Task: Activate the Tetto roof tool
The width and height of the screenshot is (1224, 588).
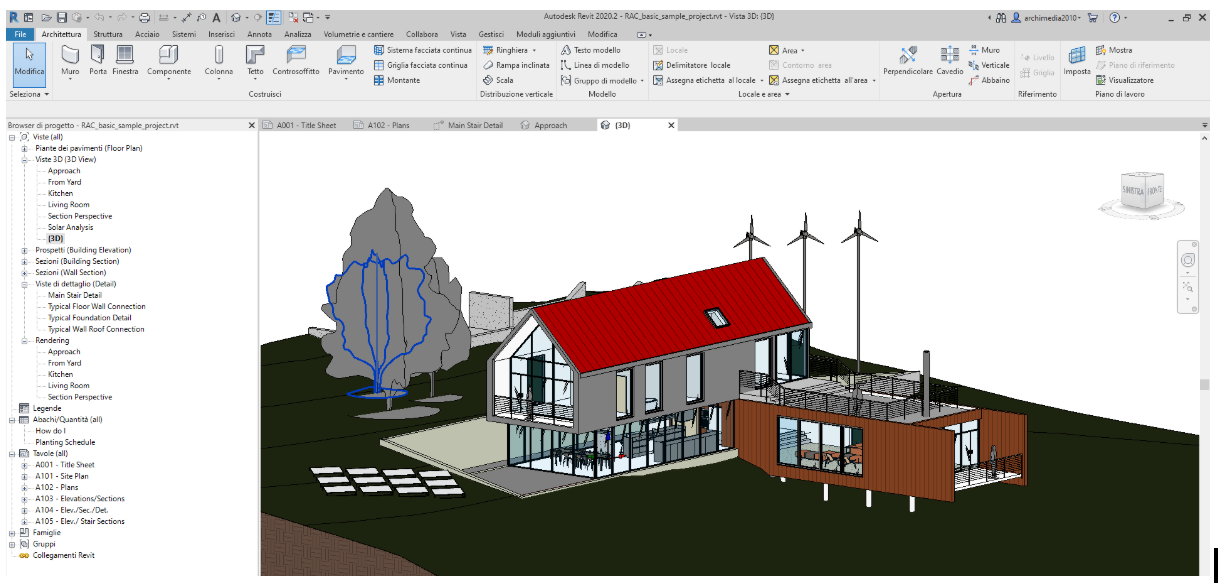Action: pyautogui.click(x=256, y=60)
